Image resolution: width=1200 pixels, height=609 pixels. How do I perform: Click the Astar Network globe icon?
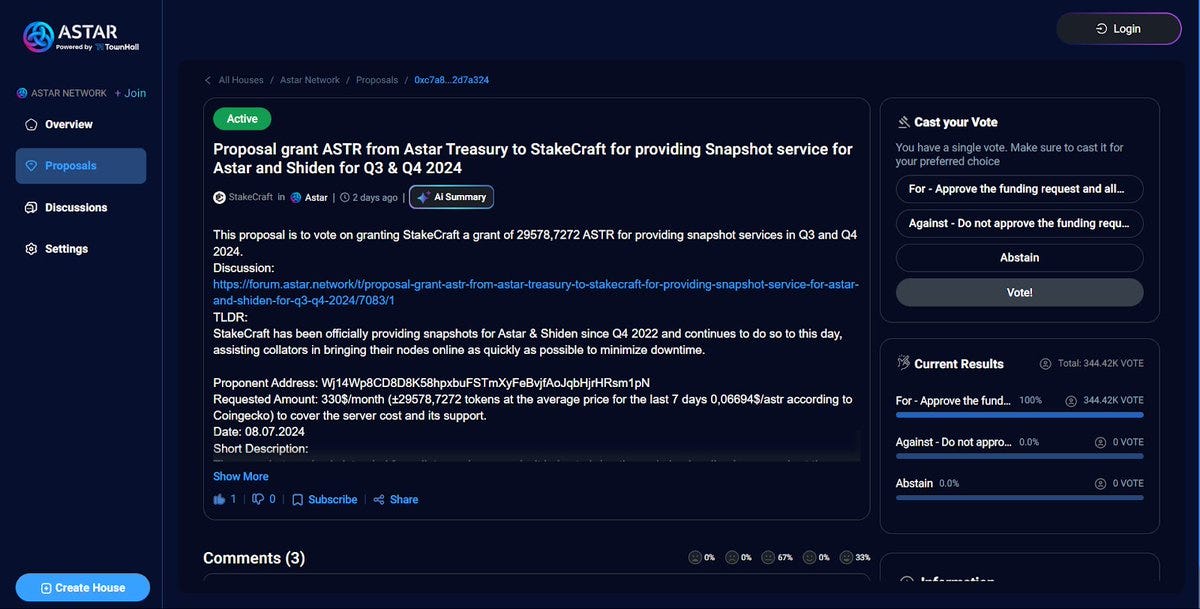click(x=22, y=93)
